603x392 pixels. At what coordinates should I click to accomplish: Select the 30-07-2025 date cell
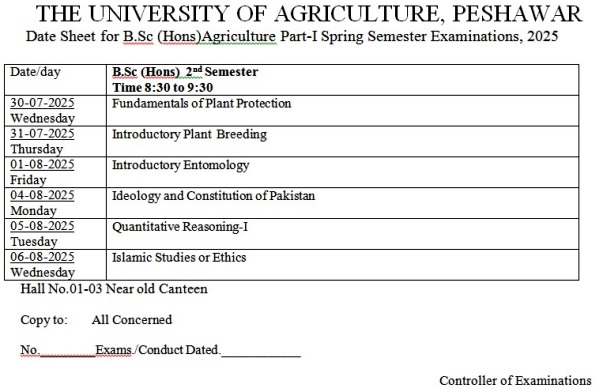(55, 111)
